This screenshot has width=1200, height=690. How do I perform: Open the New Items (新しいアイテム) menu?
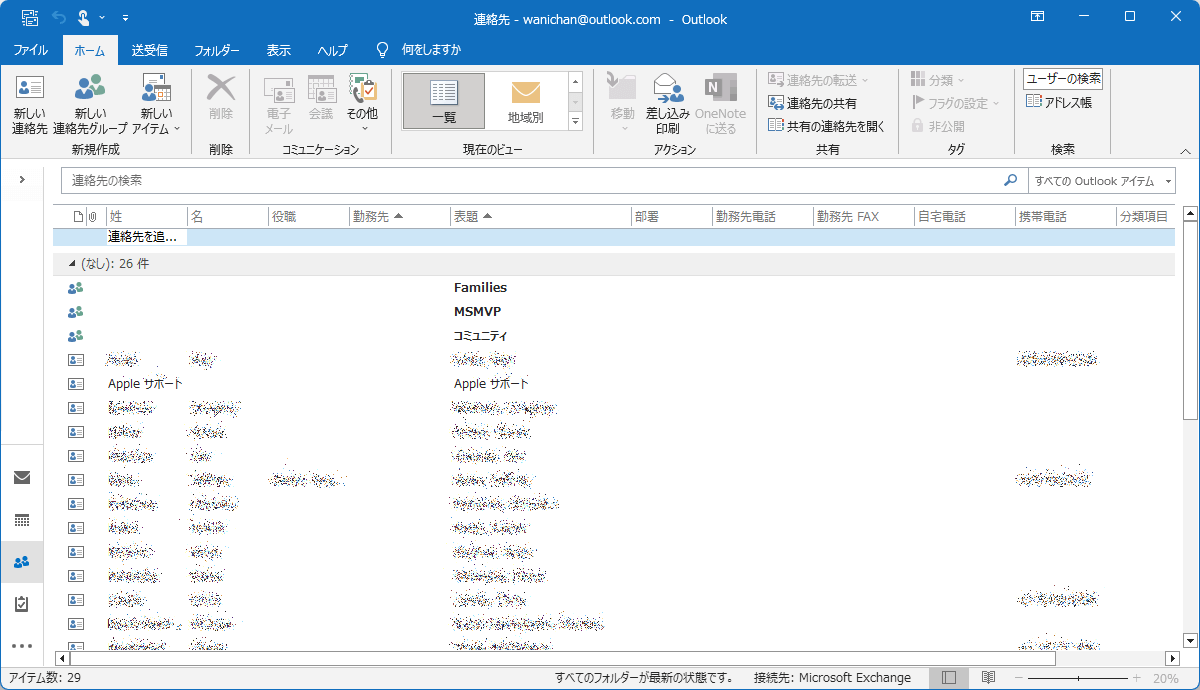click(x=156, y=104)
